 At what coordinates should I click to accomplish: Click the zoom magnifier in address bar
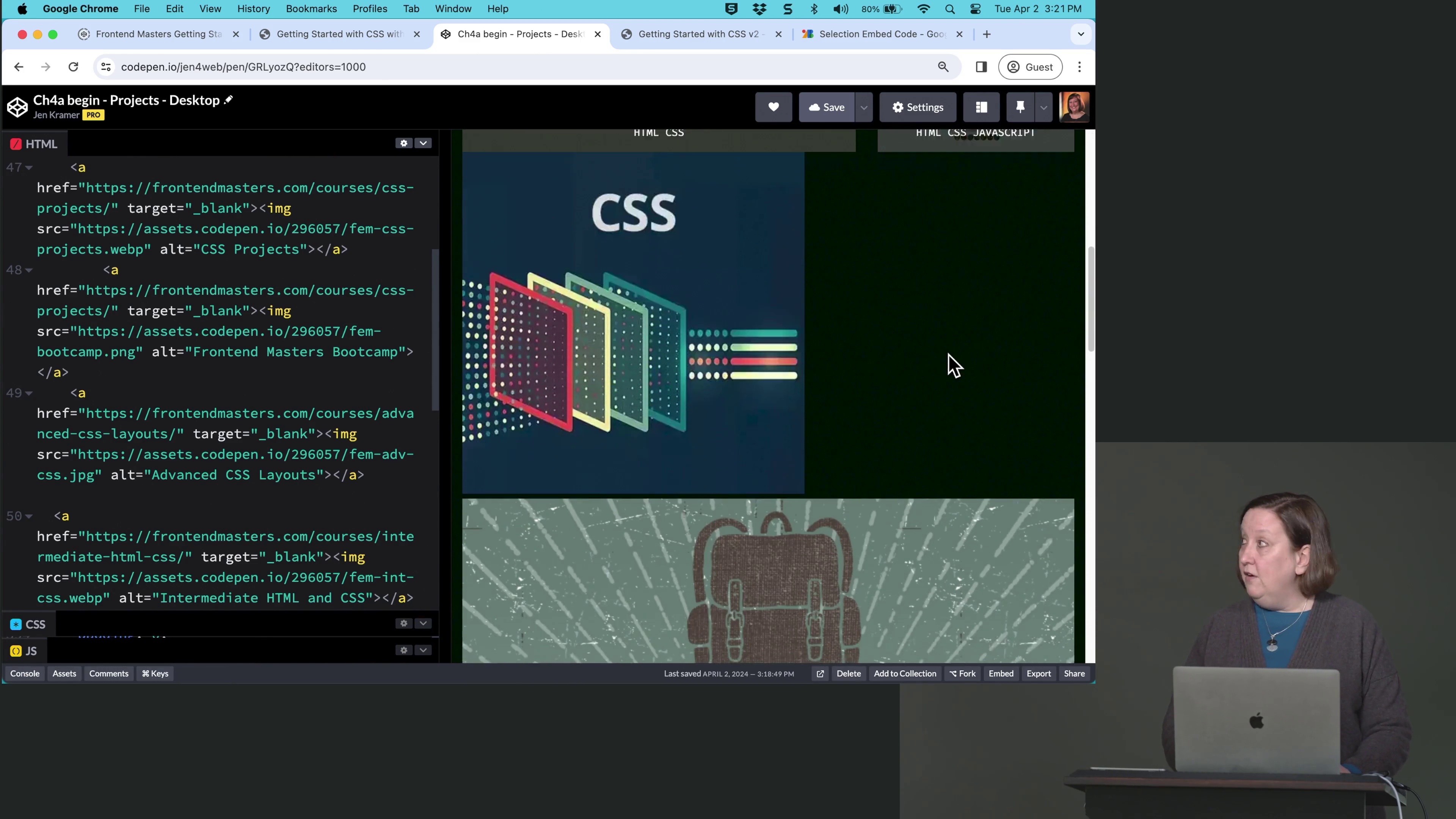coord(943,67)
